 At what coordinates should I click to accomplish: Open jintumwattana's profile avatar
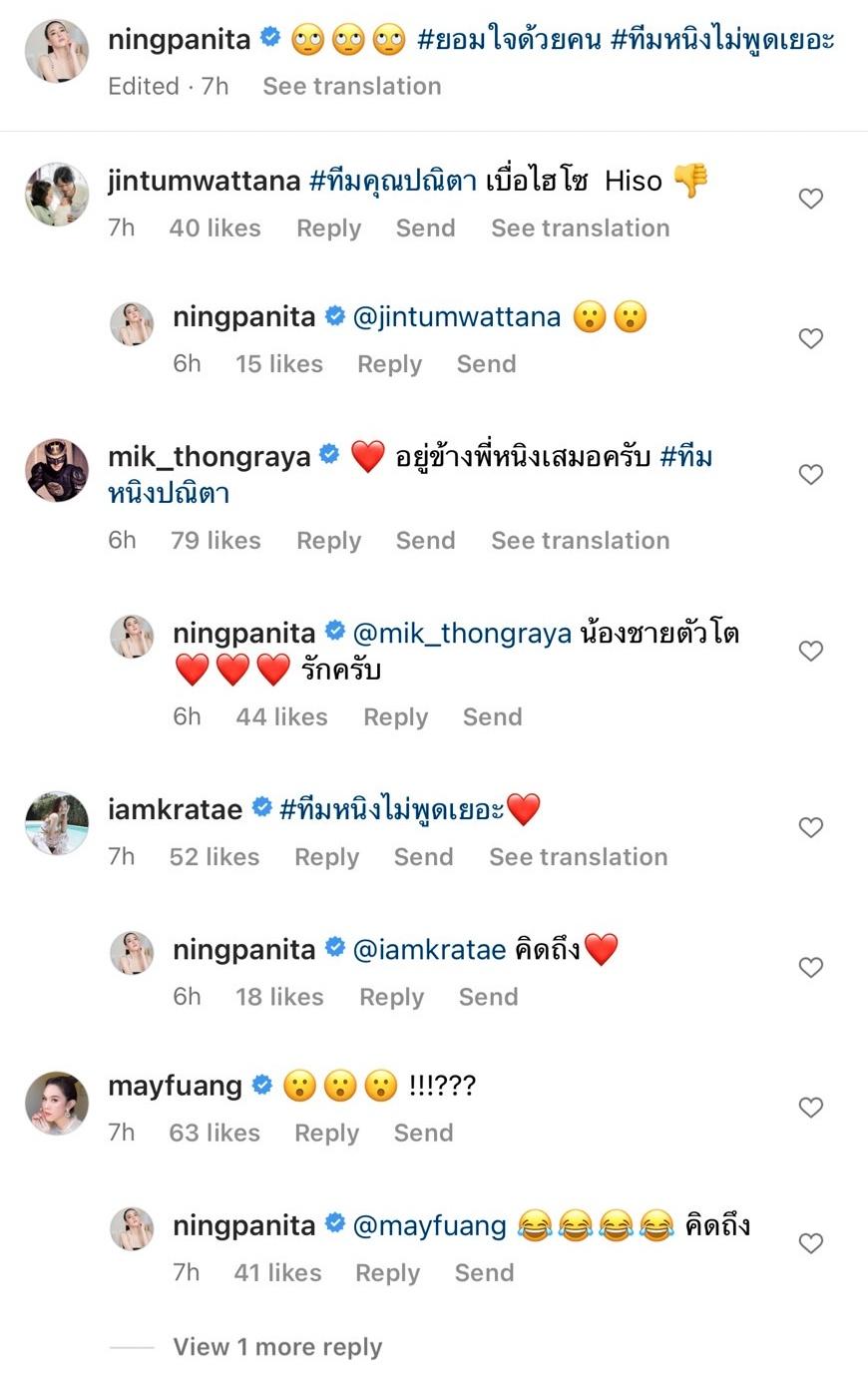coord(57,195)
